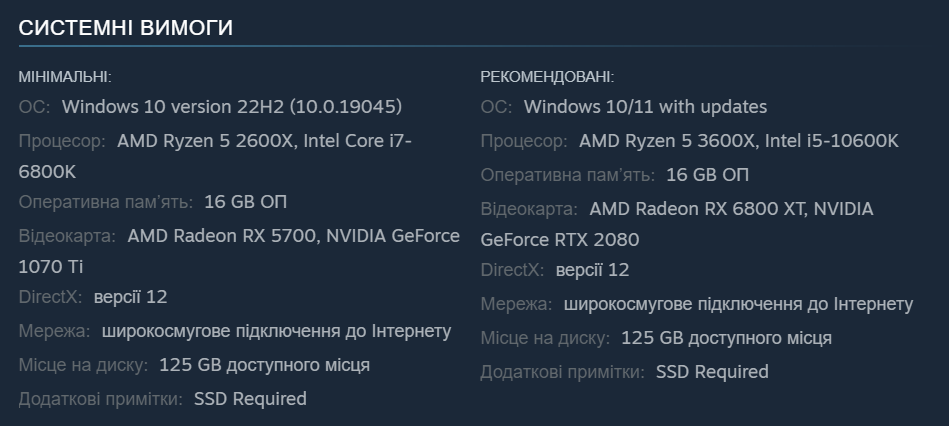Click the Windows 10 version 22H2 text
This screenshot has width=949, height=426.
(x=232, y=107)
